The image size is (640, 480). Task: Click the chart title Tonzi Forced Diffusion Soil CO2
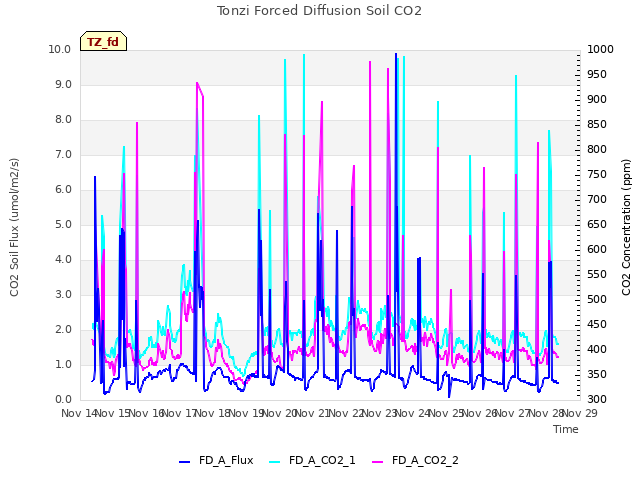point(319,11)
